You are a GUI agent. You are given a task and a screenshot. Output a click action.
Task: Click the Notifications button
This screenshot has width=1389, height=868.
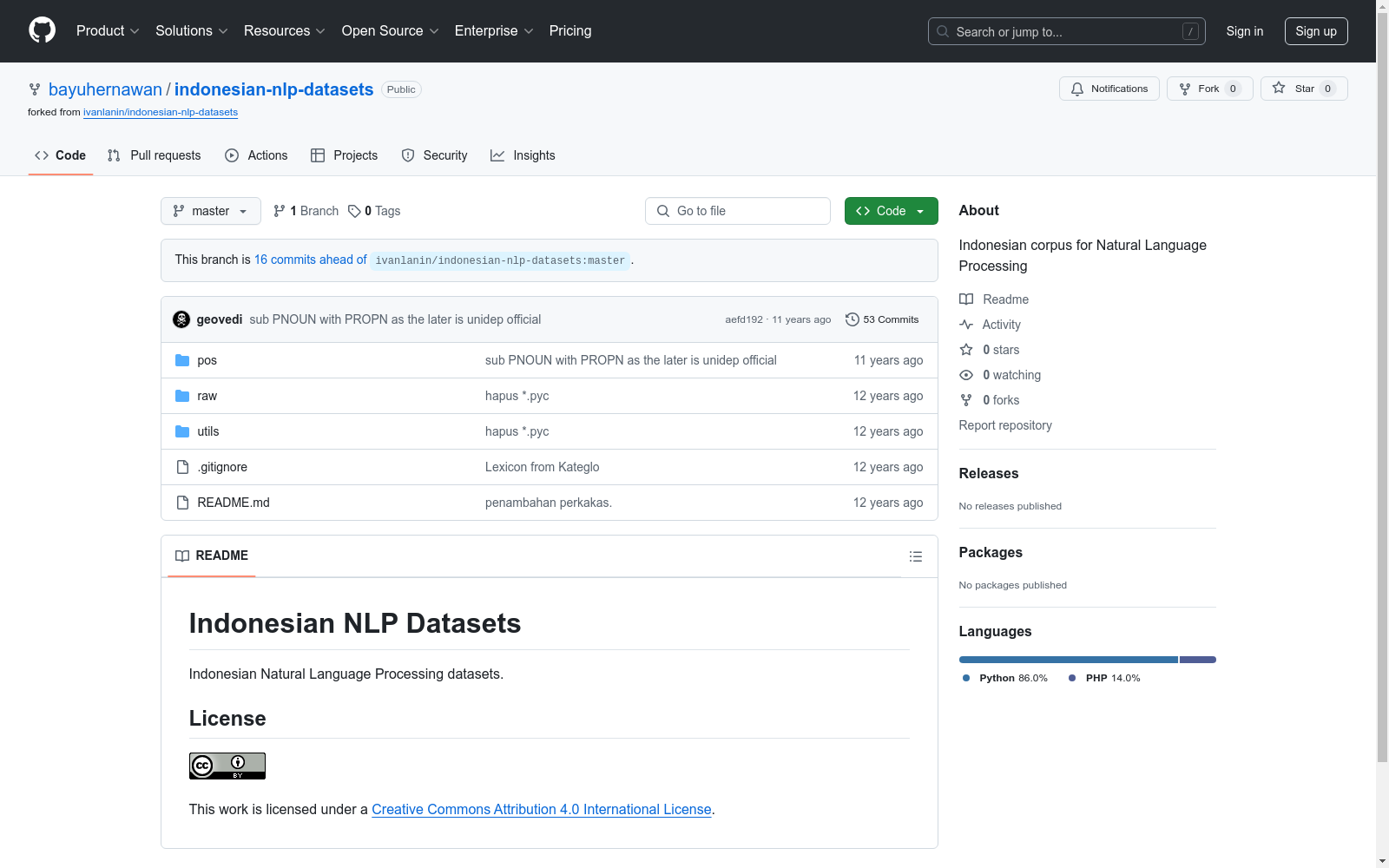(x=1109, y=89)
